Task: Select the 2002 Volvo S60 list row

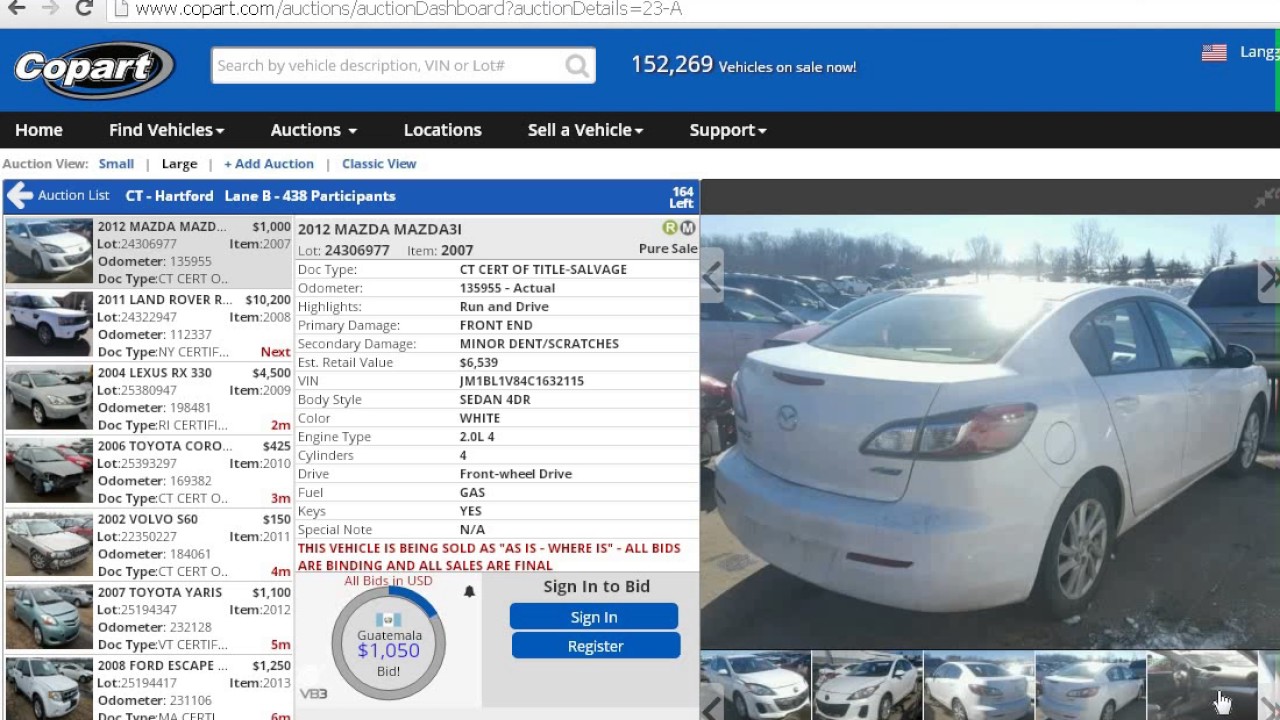Action: point(149,544)
